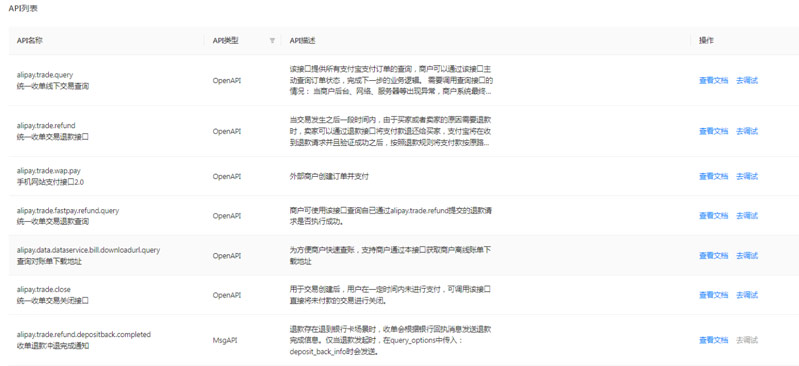Open 查看文档 for alipay.trade.fastpay.refund.query
The height and width of the screenshot is (366, 799).
[x=713, y=216]
